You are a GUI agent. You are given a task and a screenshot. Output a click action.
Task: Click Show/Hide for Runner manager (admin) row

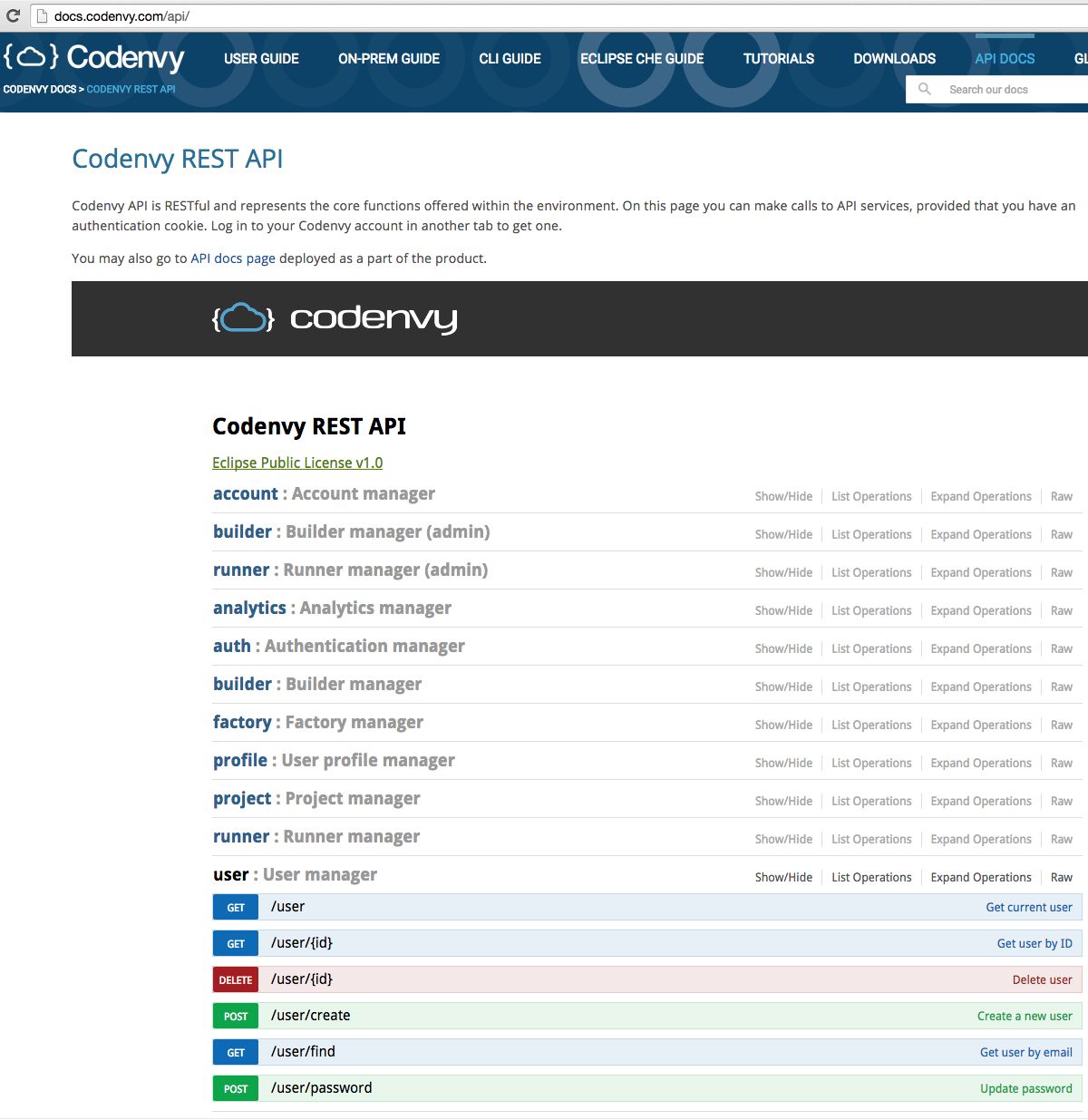point(783,572)
